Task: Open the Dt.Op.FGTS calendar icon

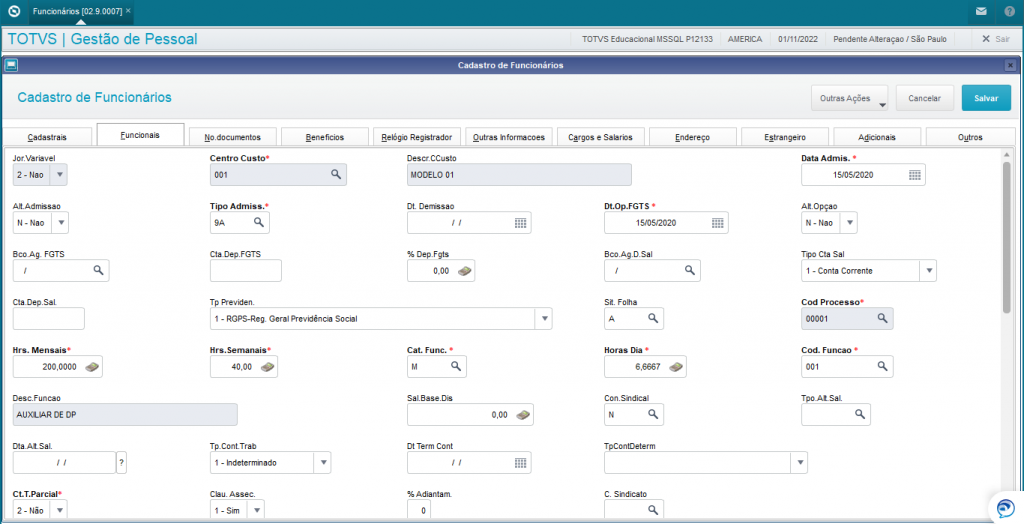Action: [717, 223]
